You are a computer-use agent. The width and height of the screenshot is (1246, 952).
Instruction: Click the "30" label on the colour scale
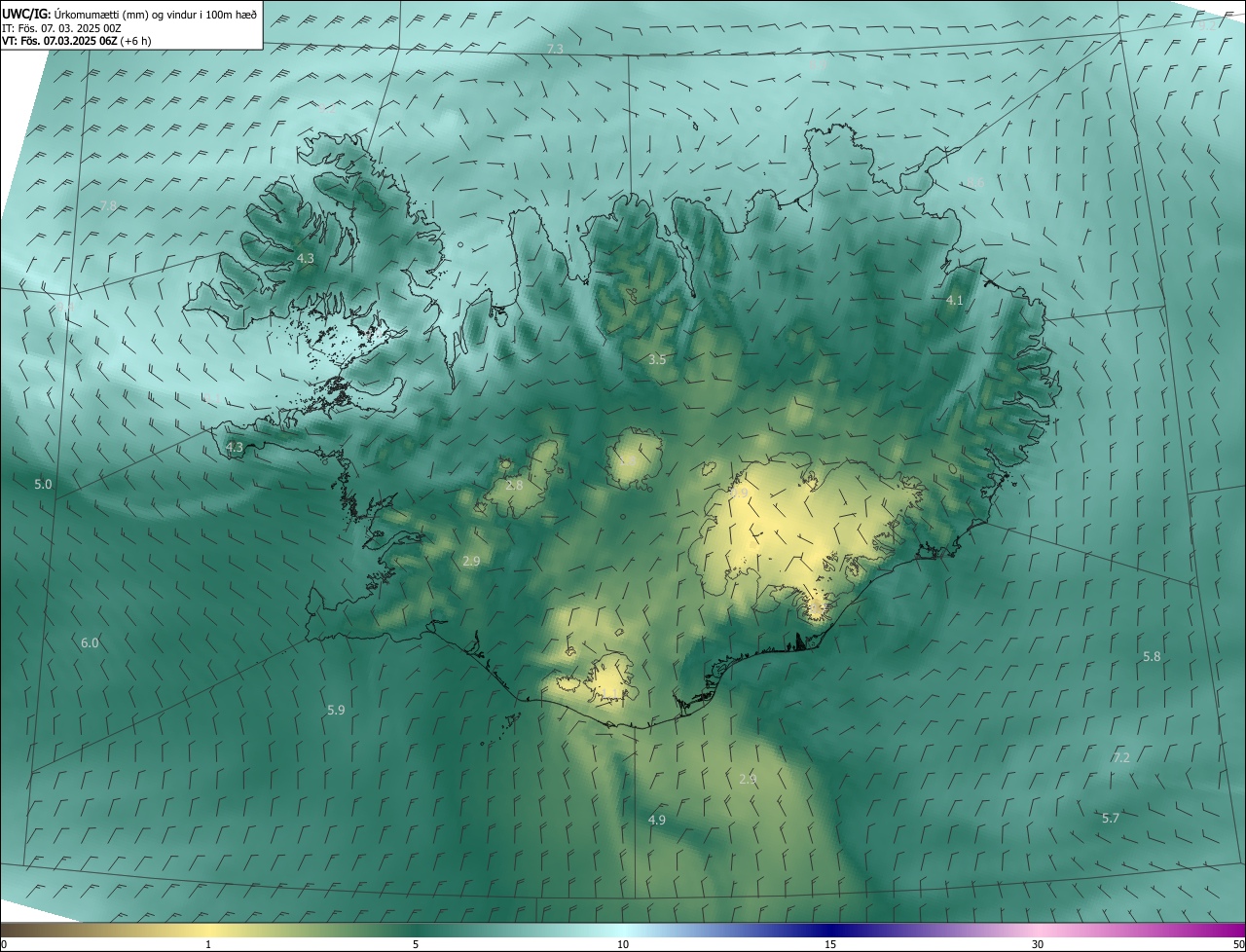[1038, 945]
